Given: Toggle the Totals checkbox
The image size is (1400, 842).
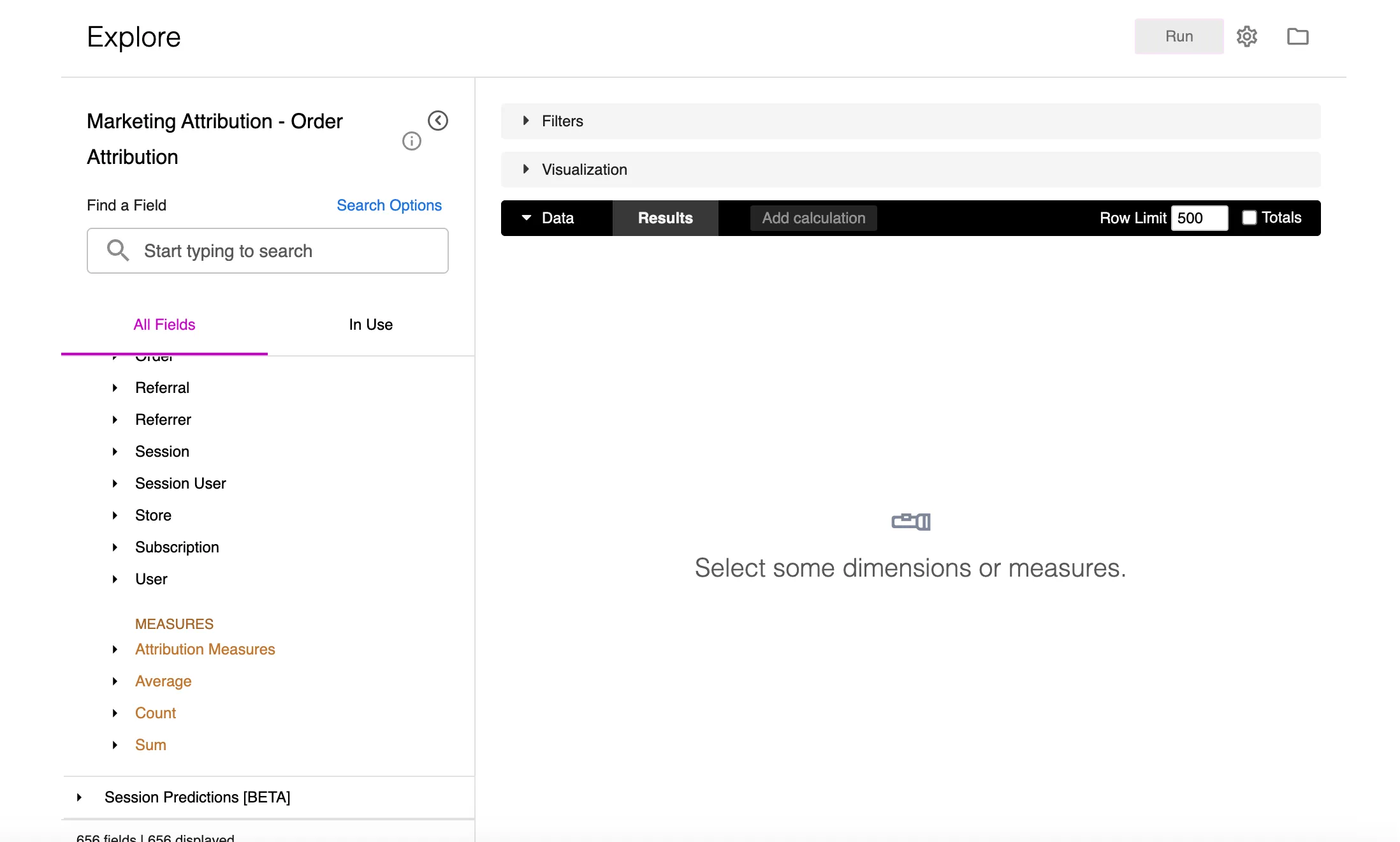Looking at the screenshot, I should (x=1249, y=218).
